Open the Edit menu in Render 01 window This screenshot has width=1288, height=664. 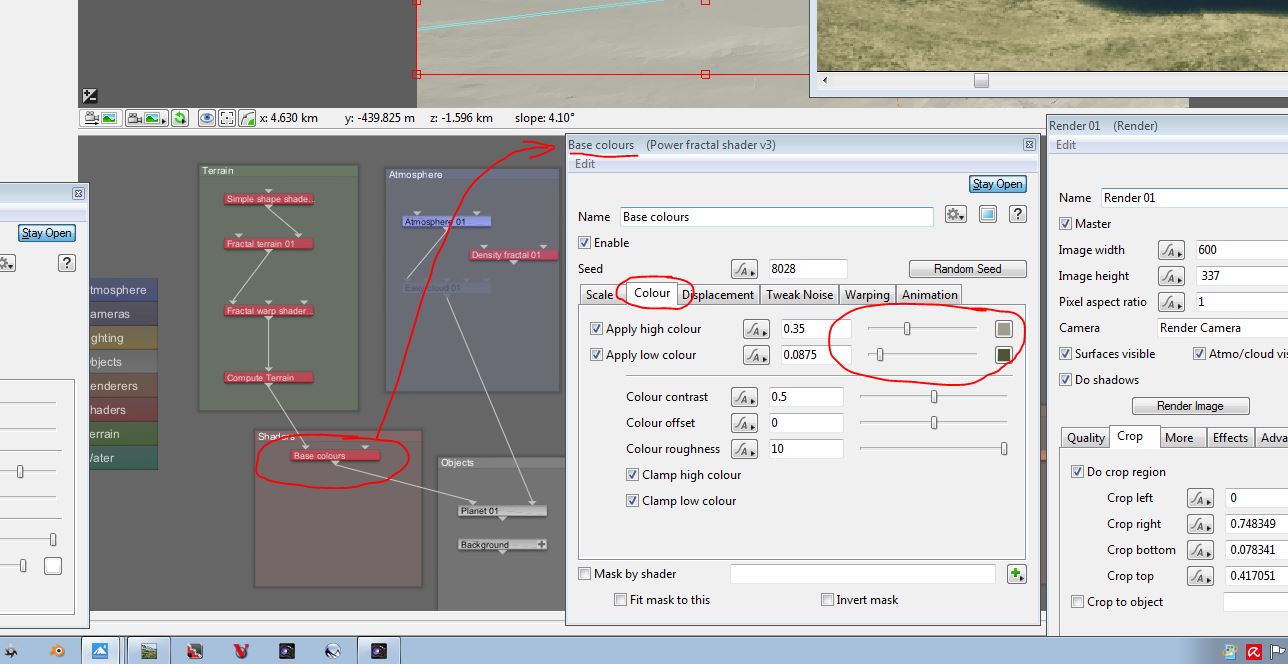coord(1066,145)
